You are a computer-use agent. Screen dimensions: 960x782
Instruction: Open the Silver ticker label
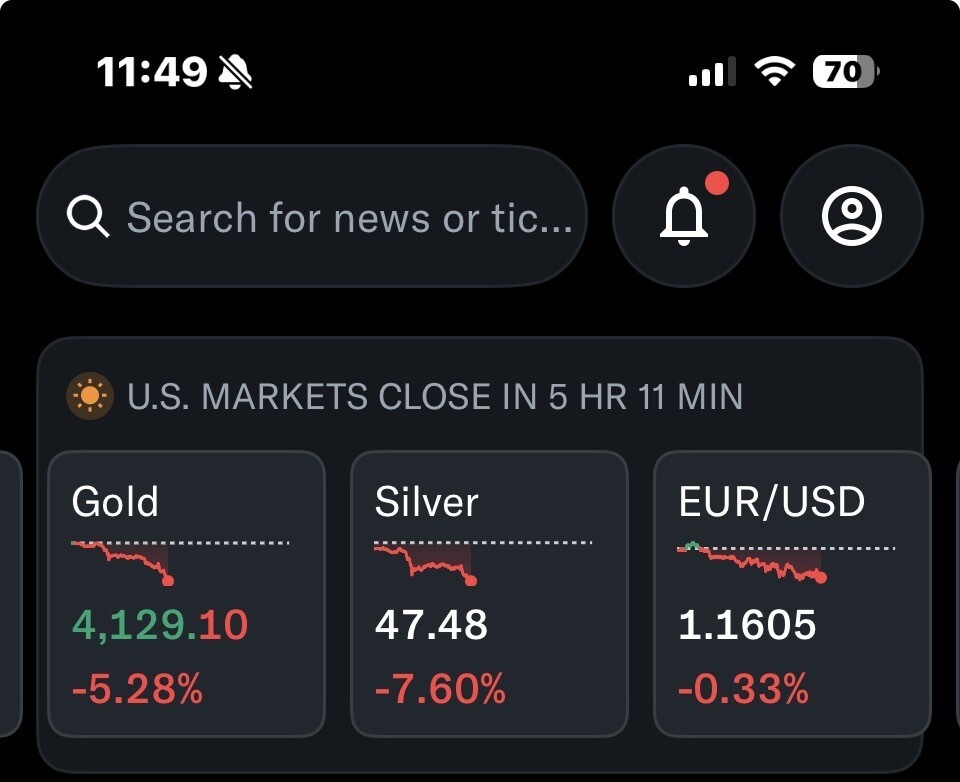point(426,501)
